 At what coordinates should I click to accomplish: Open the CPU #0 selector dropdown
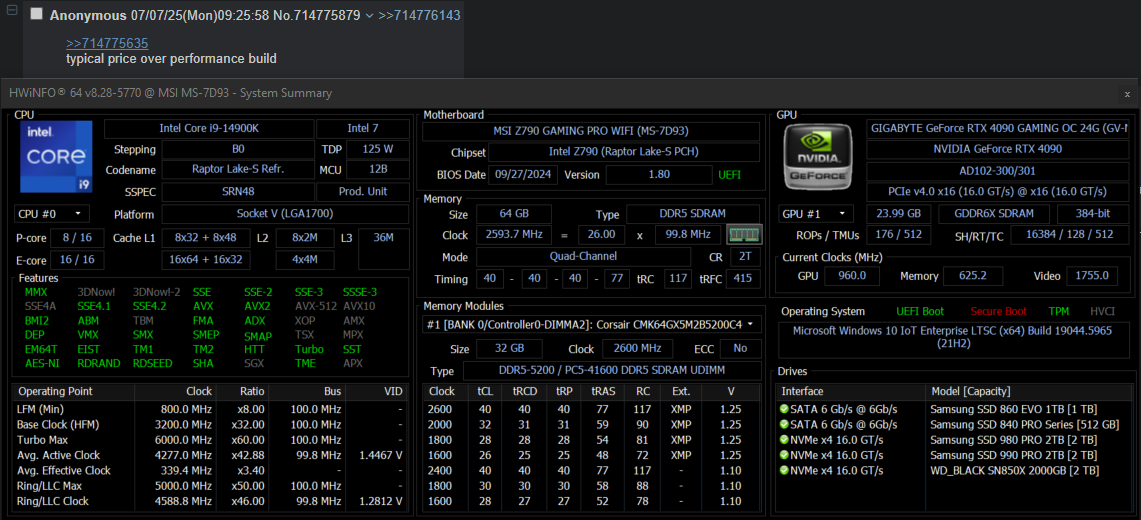[x=52, y=215]
